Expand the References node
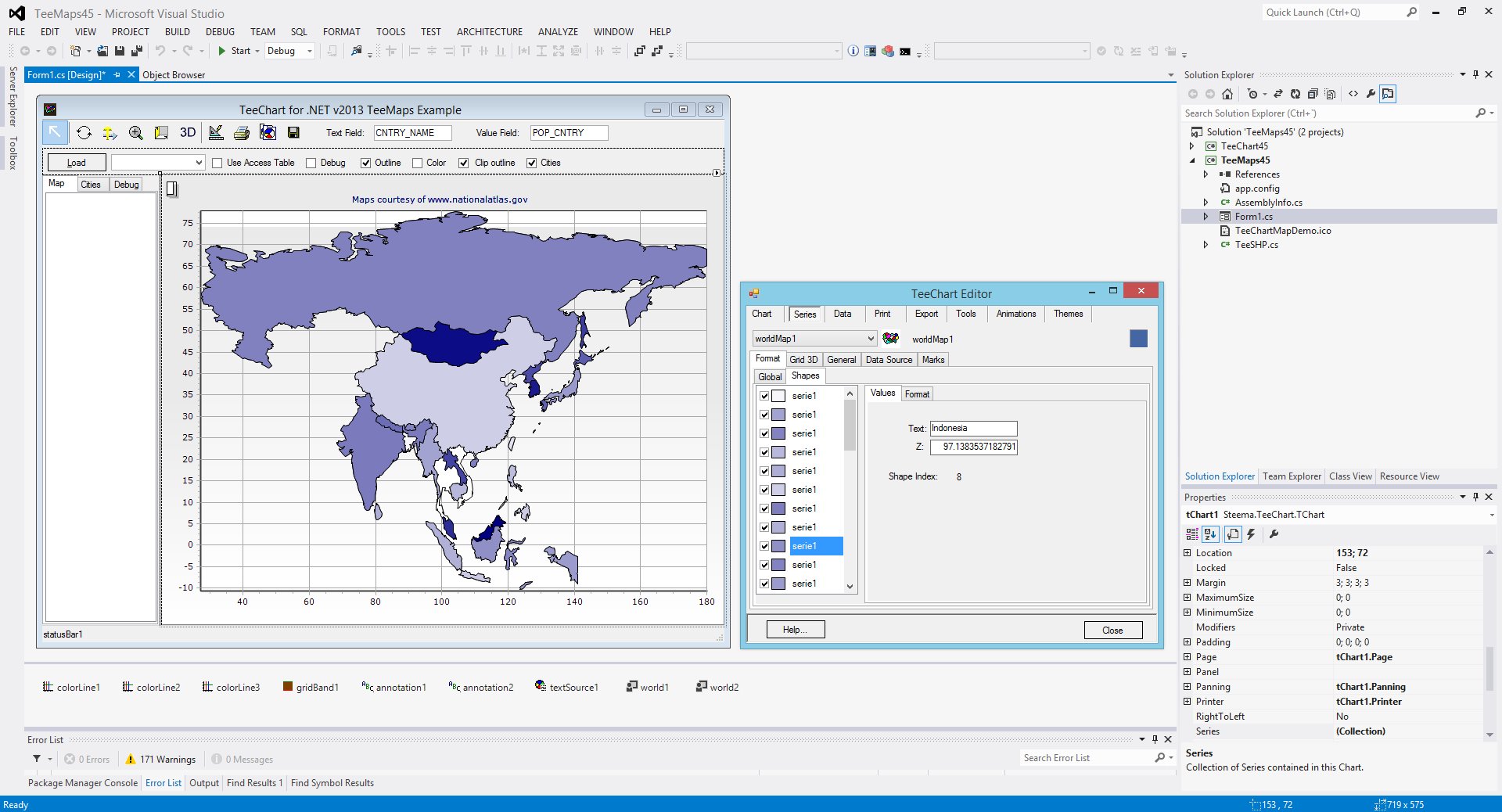 1206,174
